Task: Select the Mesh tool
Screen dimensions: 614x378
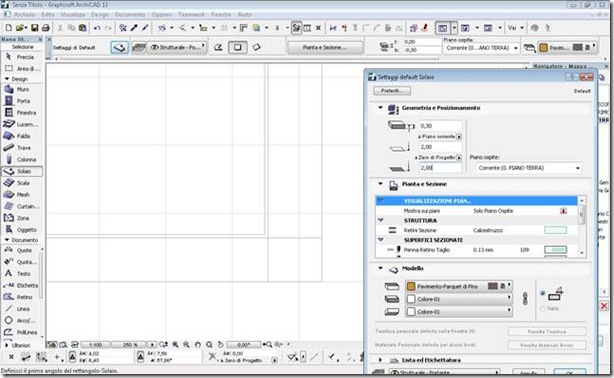Action: (x=22, y=195)
